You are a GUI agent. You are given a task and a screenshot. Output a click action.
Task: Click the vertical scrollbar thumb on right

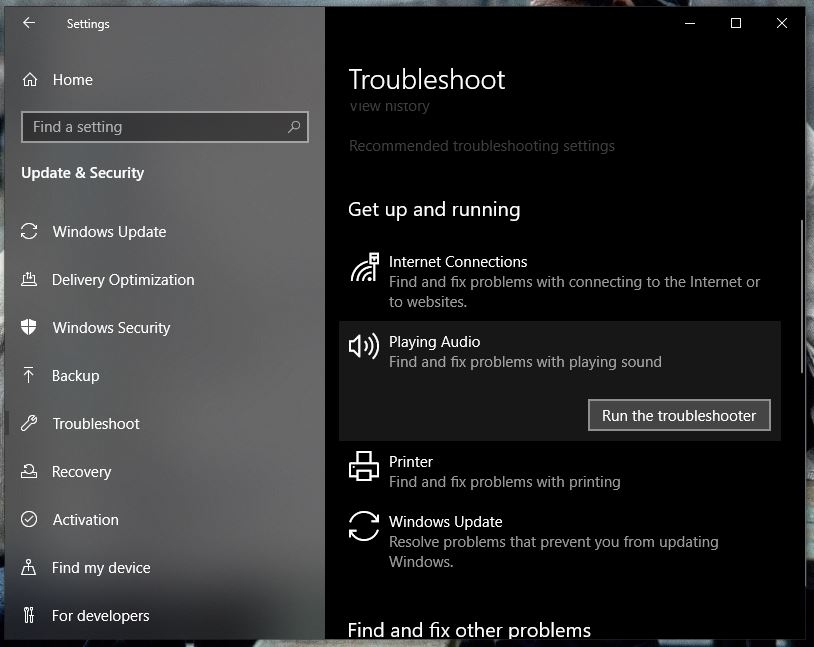click(802, 296)
